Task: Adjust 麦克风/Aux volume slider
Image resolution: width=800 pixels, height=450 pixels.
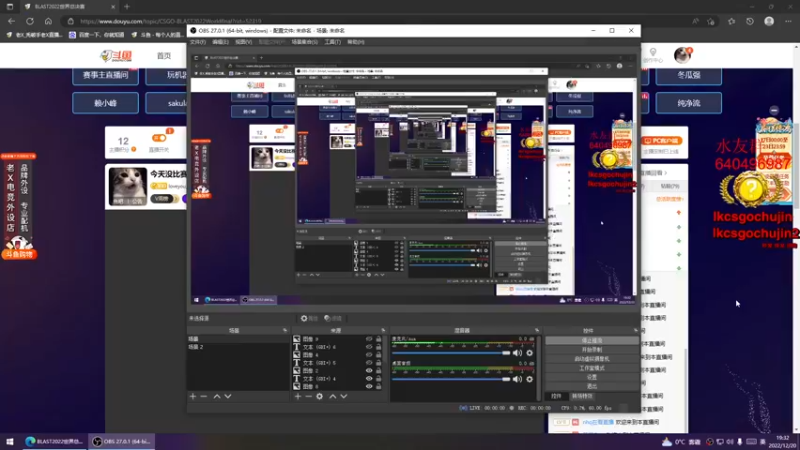Action: click(x=452, y=353)
